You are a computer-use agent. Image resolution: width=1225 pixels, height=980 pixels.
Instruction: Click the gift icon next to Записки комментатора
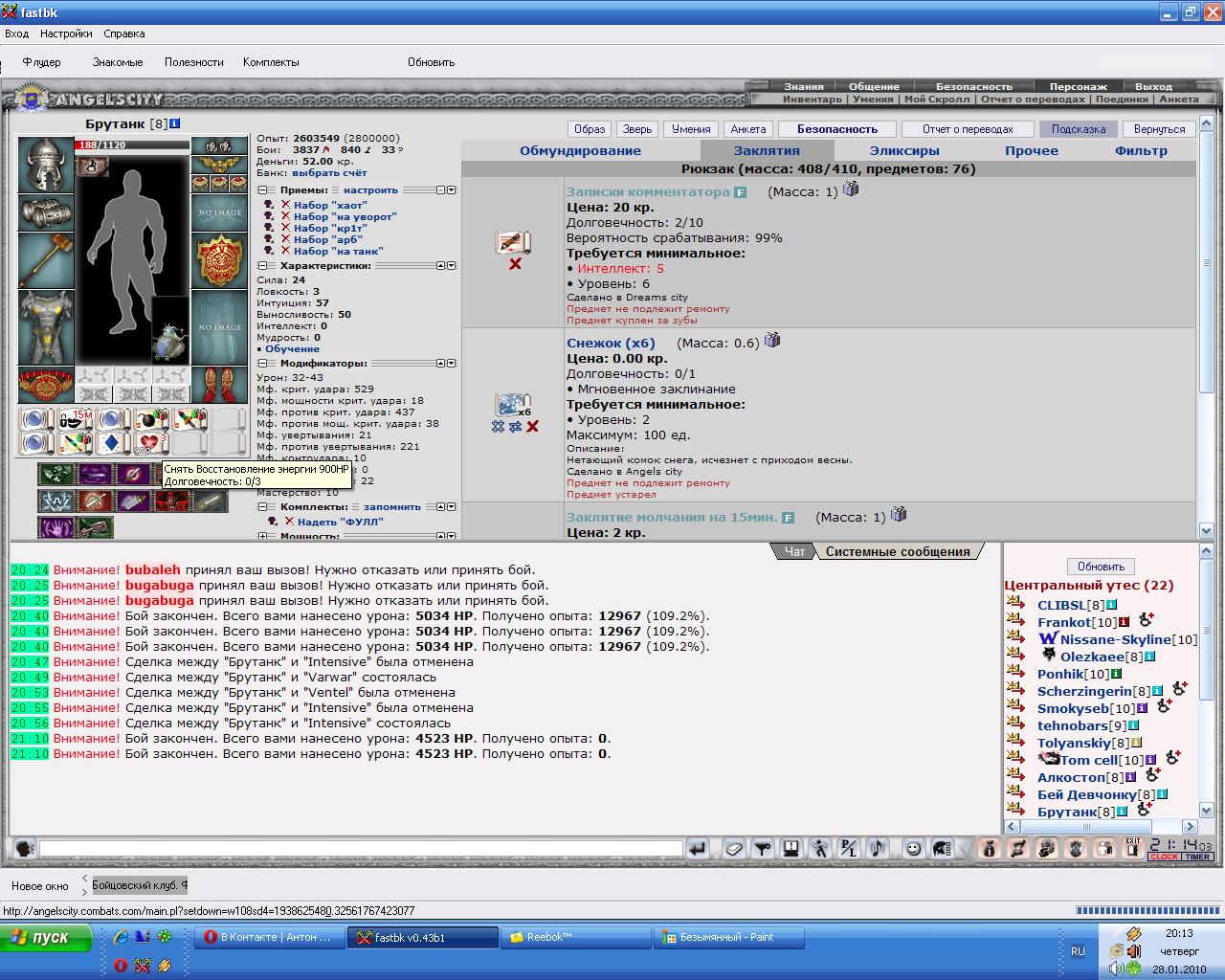(850, 189)
